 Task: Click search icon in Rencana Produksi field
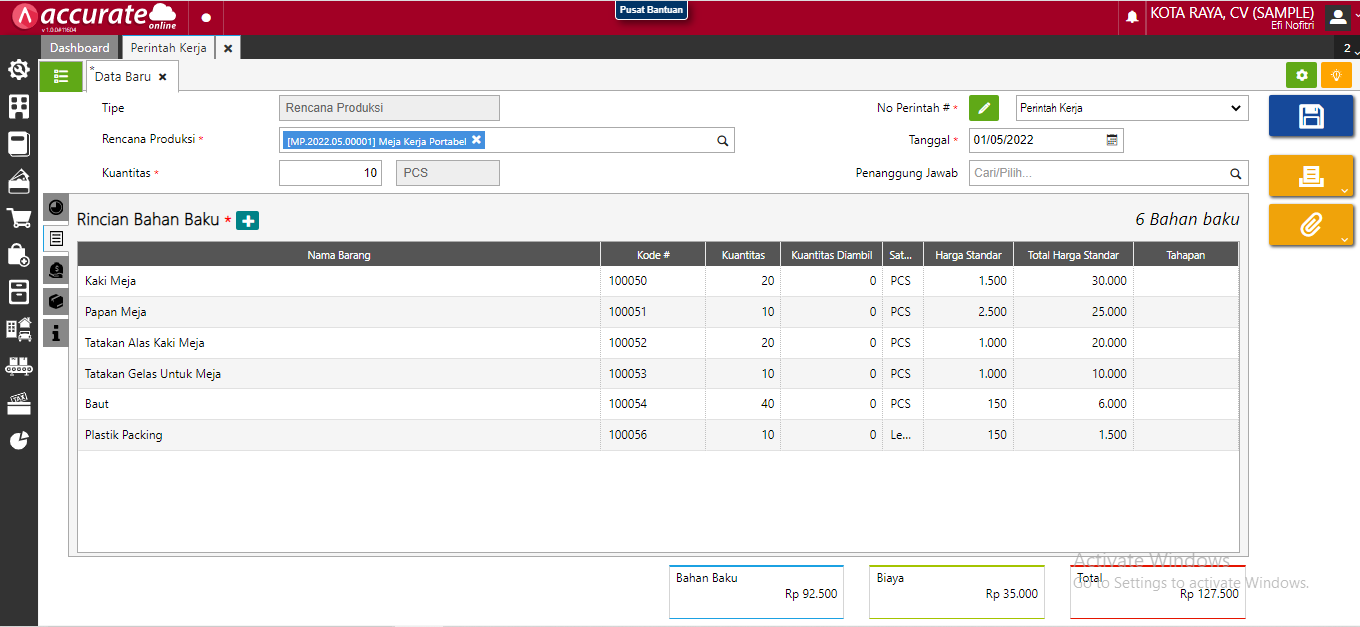[723, 141]
